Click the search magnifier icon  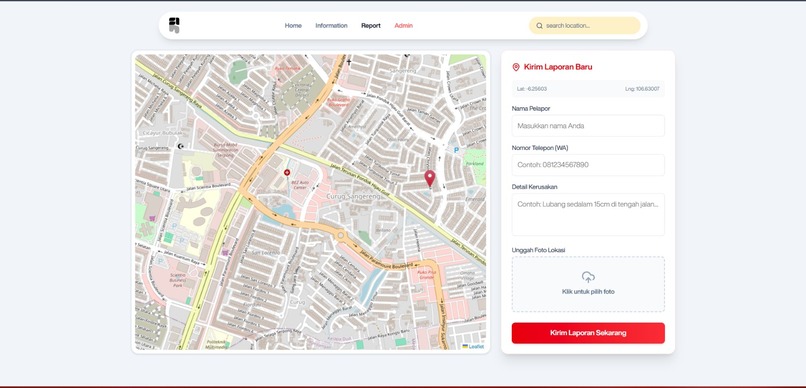pyautogui.click(x=539, y=26)
